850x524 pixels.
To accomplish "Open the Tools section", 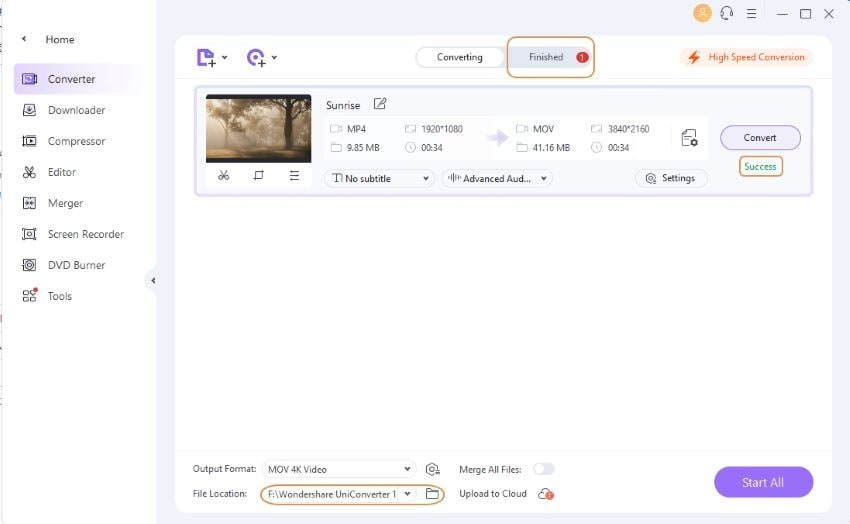I will pyautogui.click(x=60, y=296).
